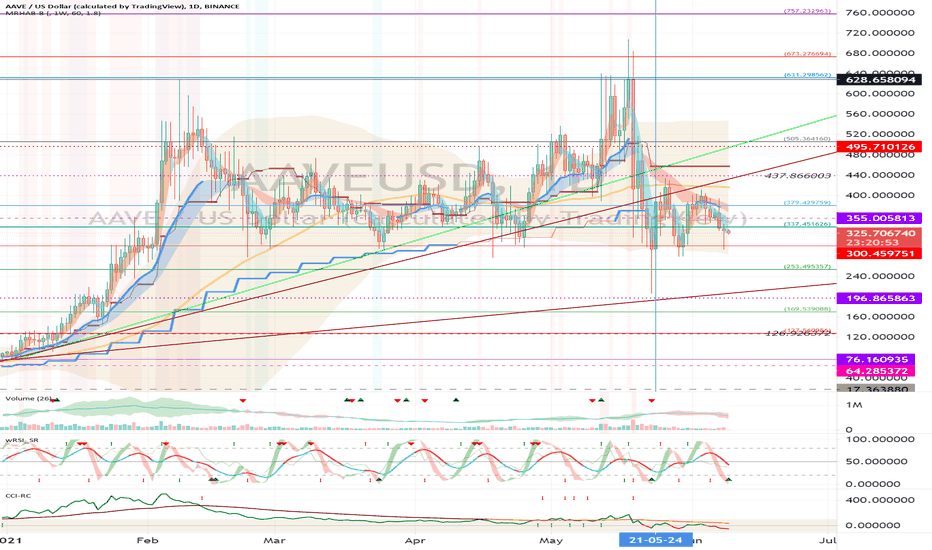Viewport: 932px width, 550px height.
Task: Click the 560.000000 price axis tick
Action: click(x=880, y=114)
